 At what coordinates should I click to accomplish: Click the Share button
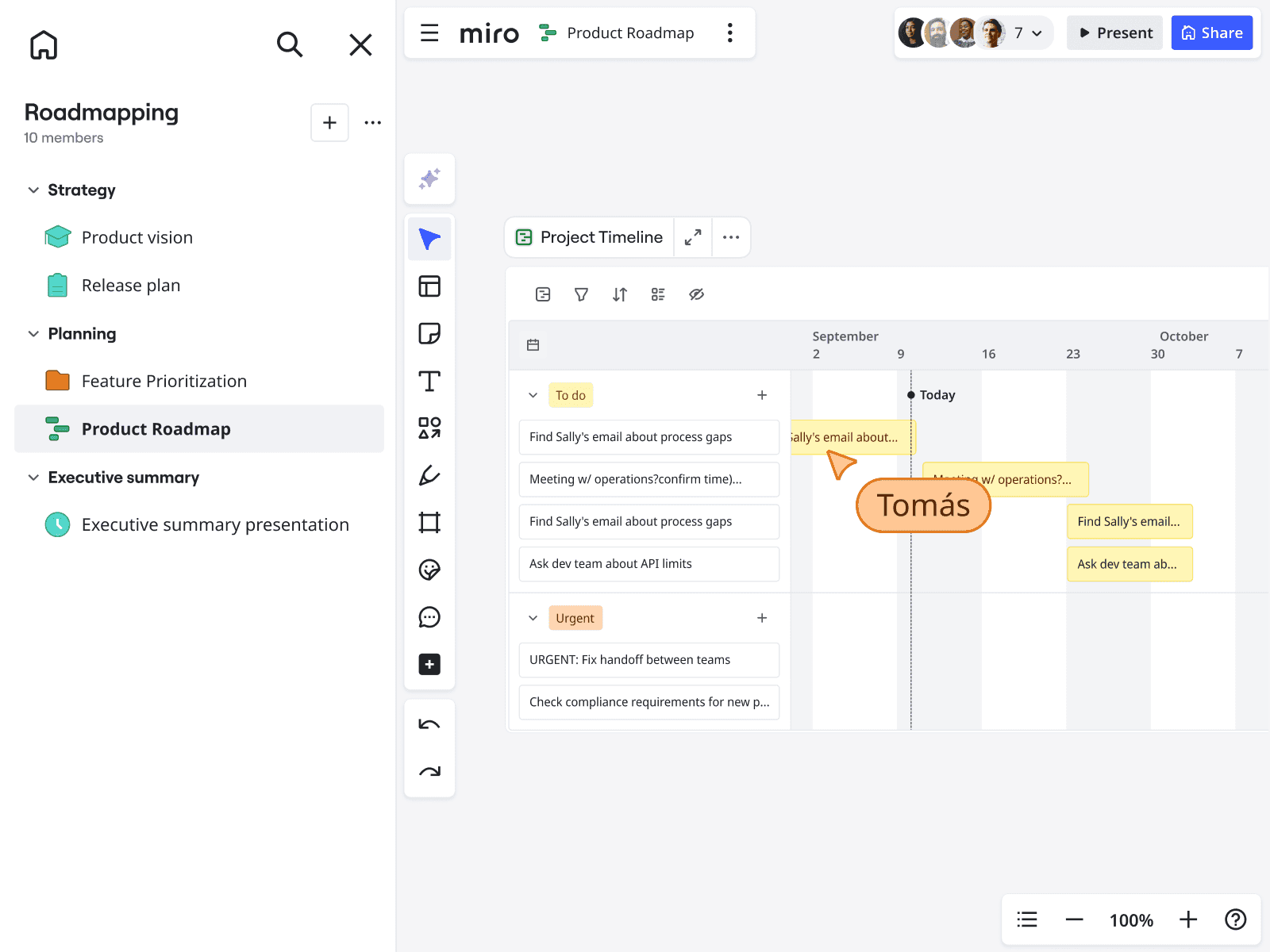(1211, 33)
